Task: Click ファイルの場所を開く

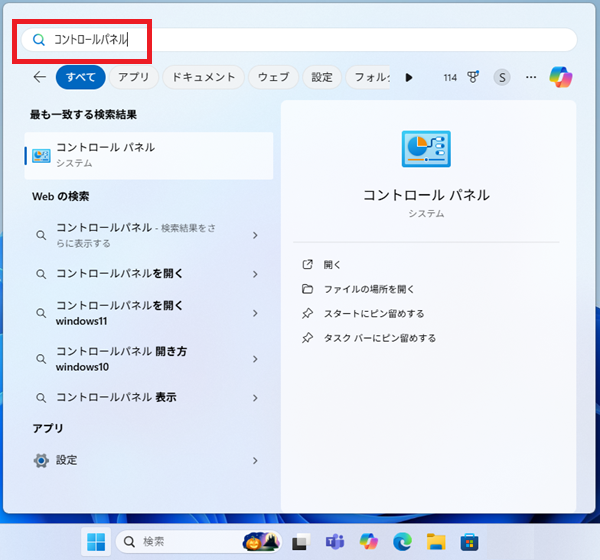Action: 369,289
